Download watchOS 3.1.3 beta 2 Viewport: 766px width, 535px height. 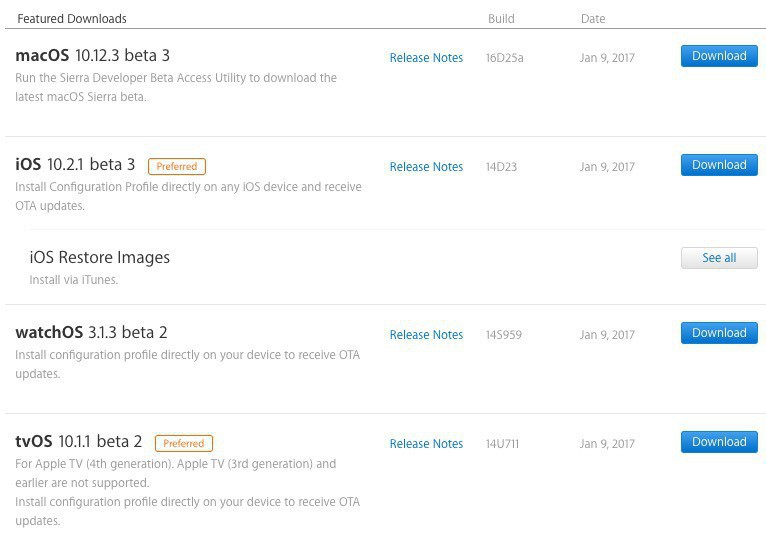coord(719,333)
